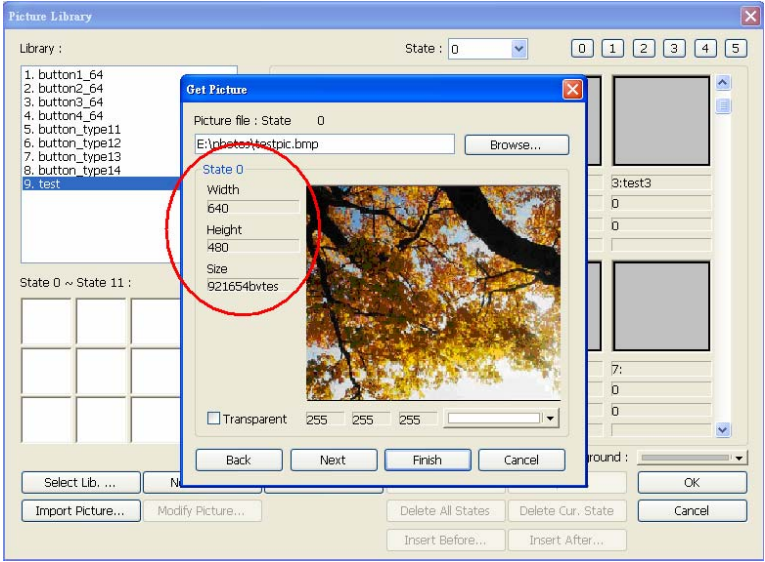This screenshot has height=562, width=765.
Task: Select state button 3
Action: pos(674,48)
